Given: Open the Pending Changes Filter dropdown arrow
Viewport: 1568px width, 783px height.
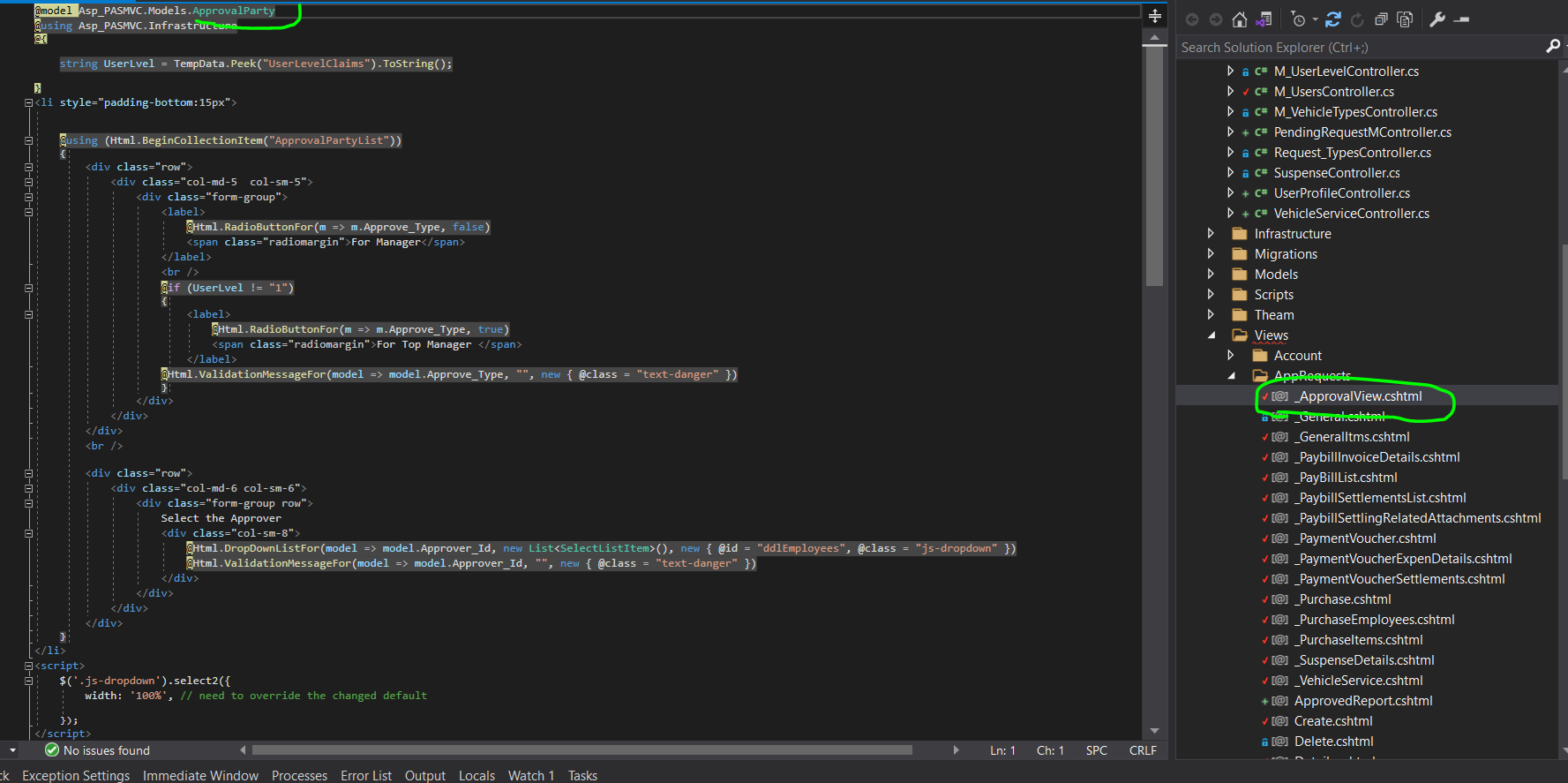Looking at the screenshot, I should click(x=1314, y=19).
